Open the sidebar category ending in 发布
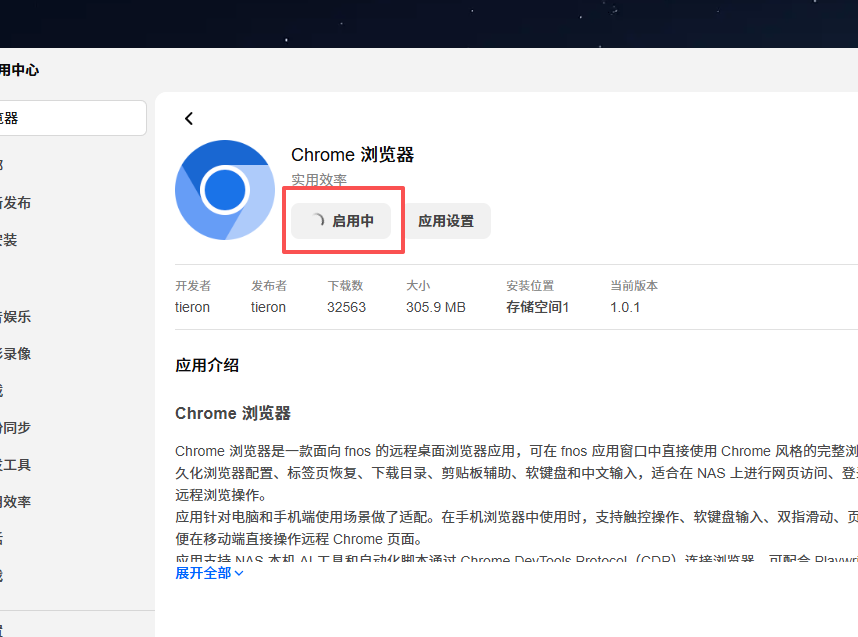The width and height of the screenshot is (858, 637). click(x=15, y=203)
